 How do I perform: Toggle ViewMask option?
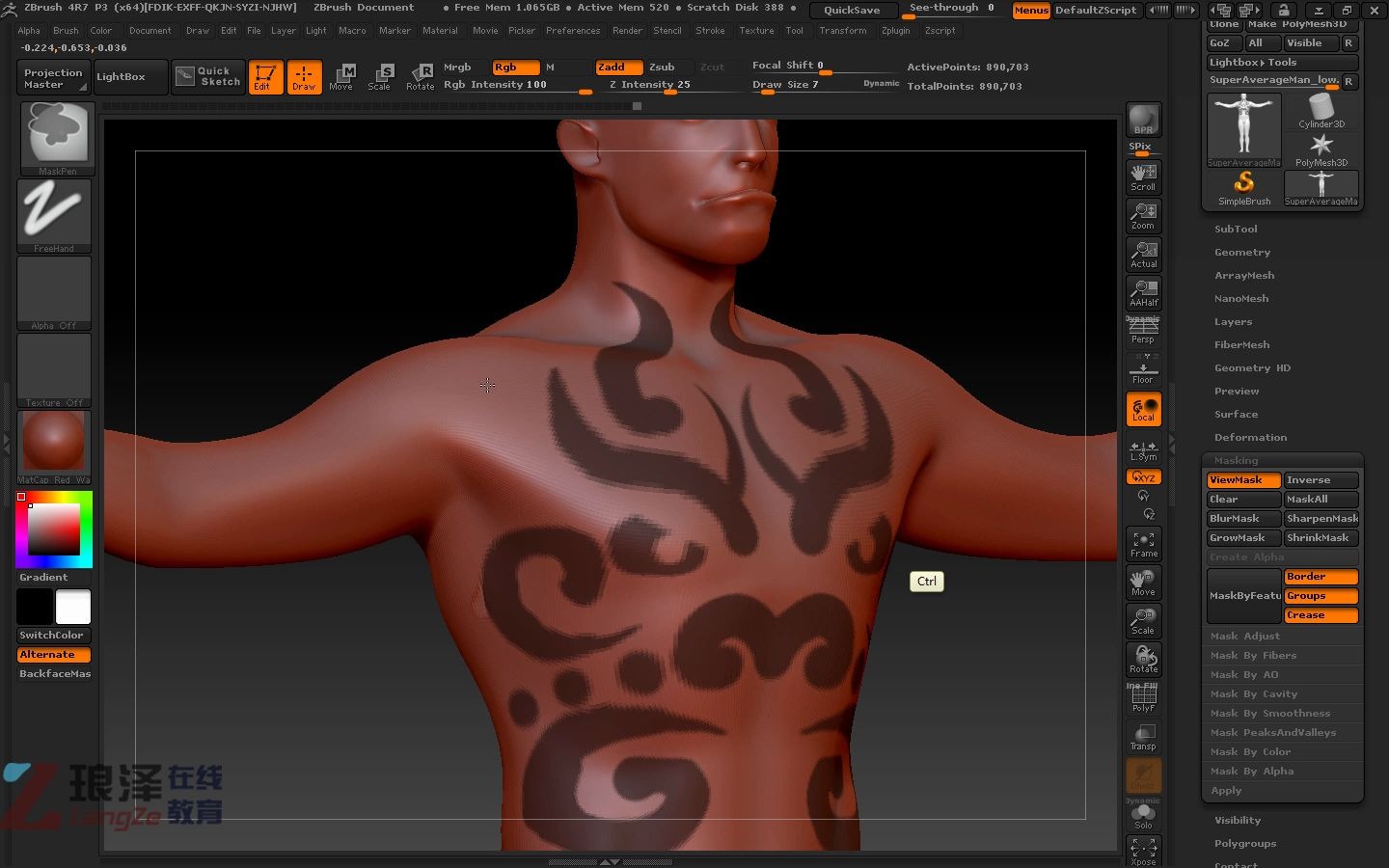(1244, 480)
